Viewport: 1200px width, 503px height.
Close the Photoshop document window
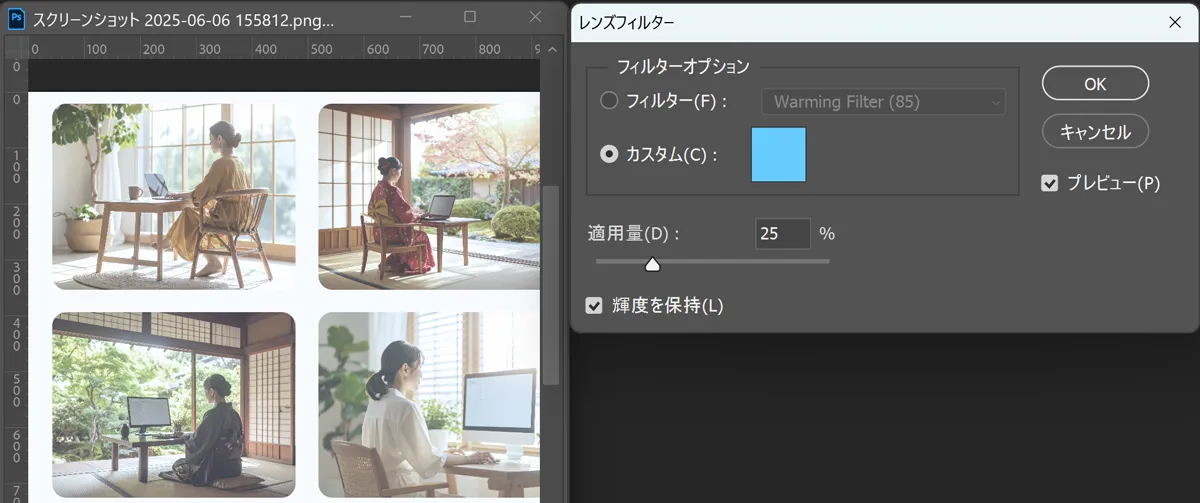(x=536, y=17)
